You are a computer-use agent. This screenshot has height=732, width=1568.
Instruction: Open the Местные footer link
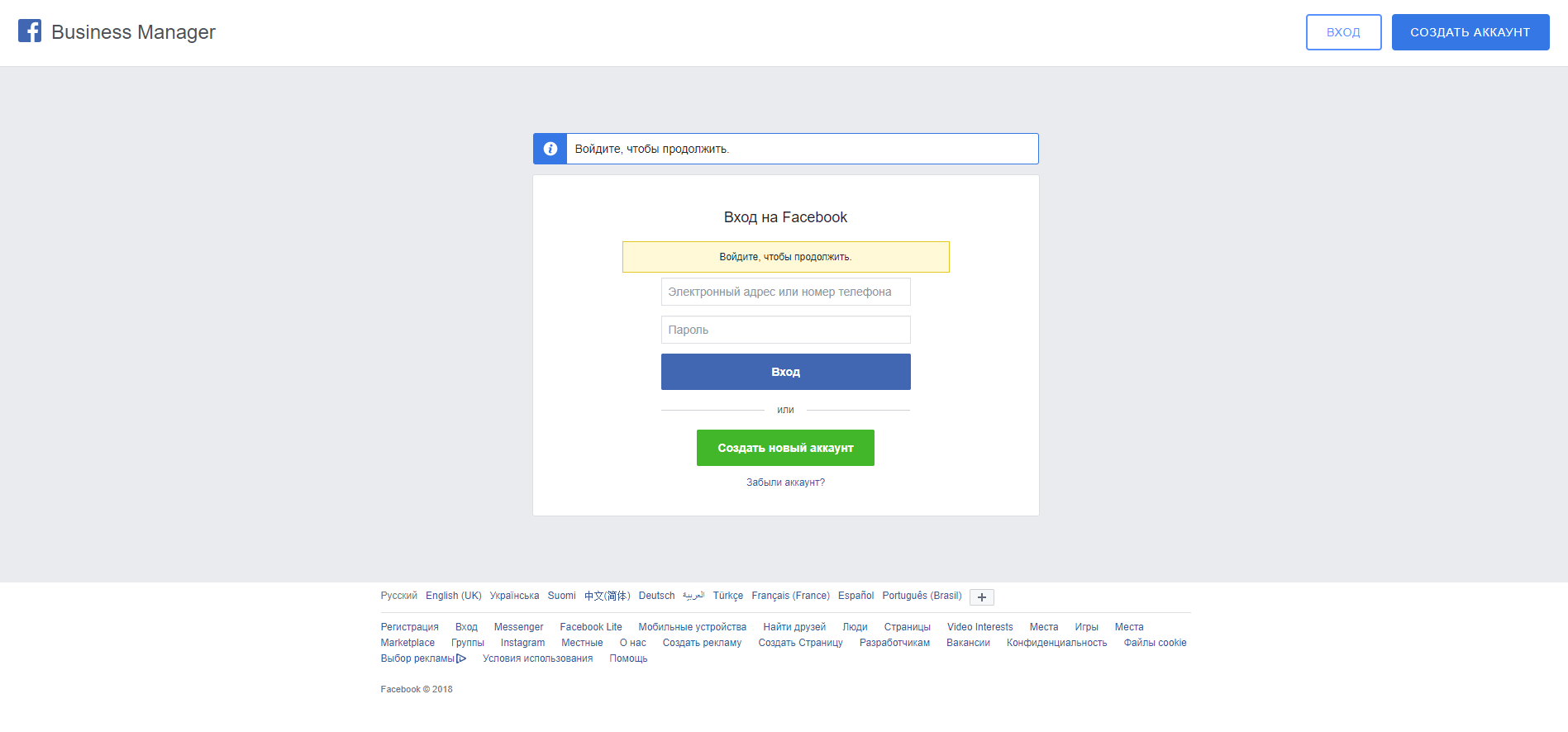click(582, 643)
